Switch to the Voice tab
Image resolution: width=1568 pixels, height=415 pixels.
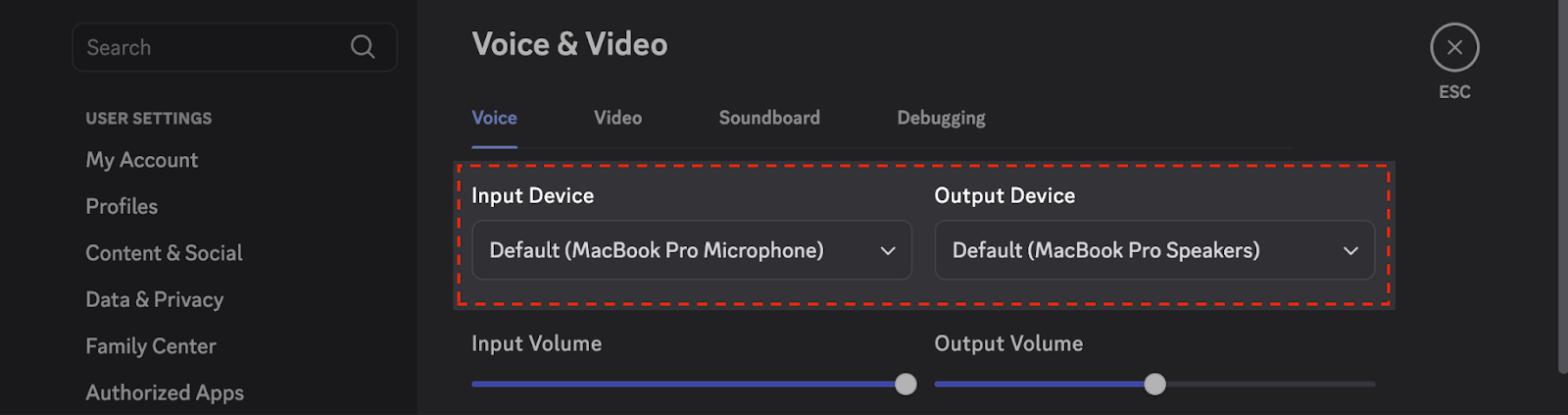[x=494, y=118]
